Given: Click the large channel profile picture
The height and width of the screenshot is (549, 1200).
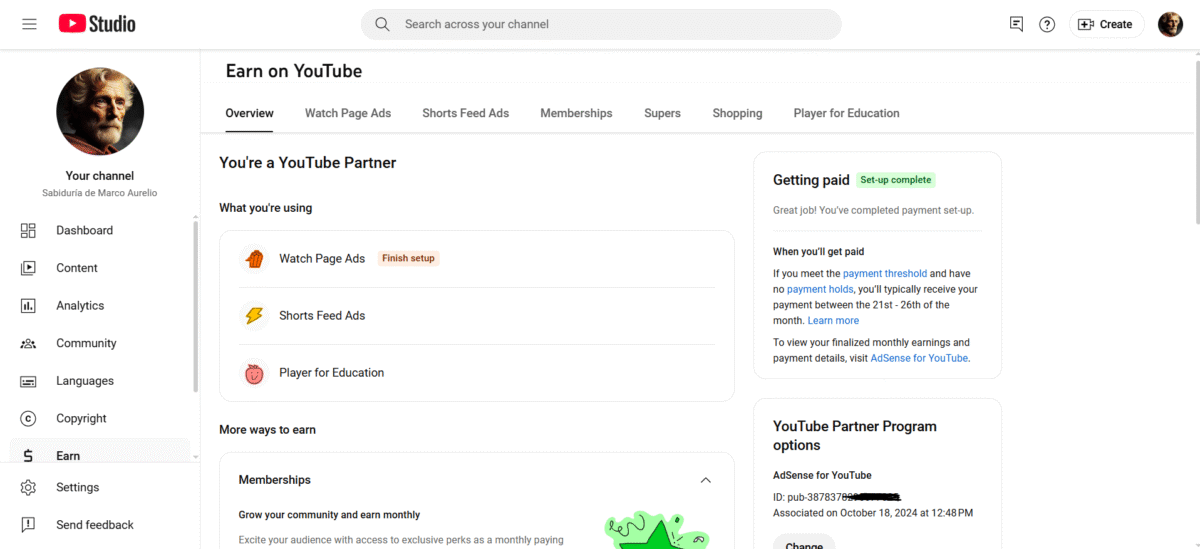Looking at the screenshot, I should coord(100,111).
